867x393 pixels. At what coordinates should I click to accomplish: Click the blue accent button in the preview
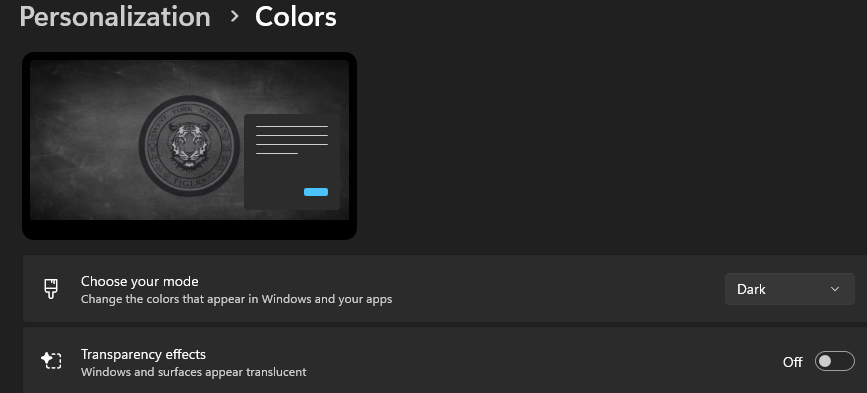(316, 192)
